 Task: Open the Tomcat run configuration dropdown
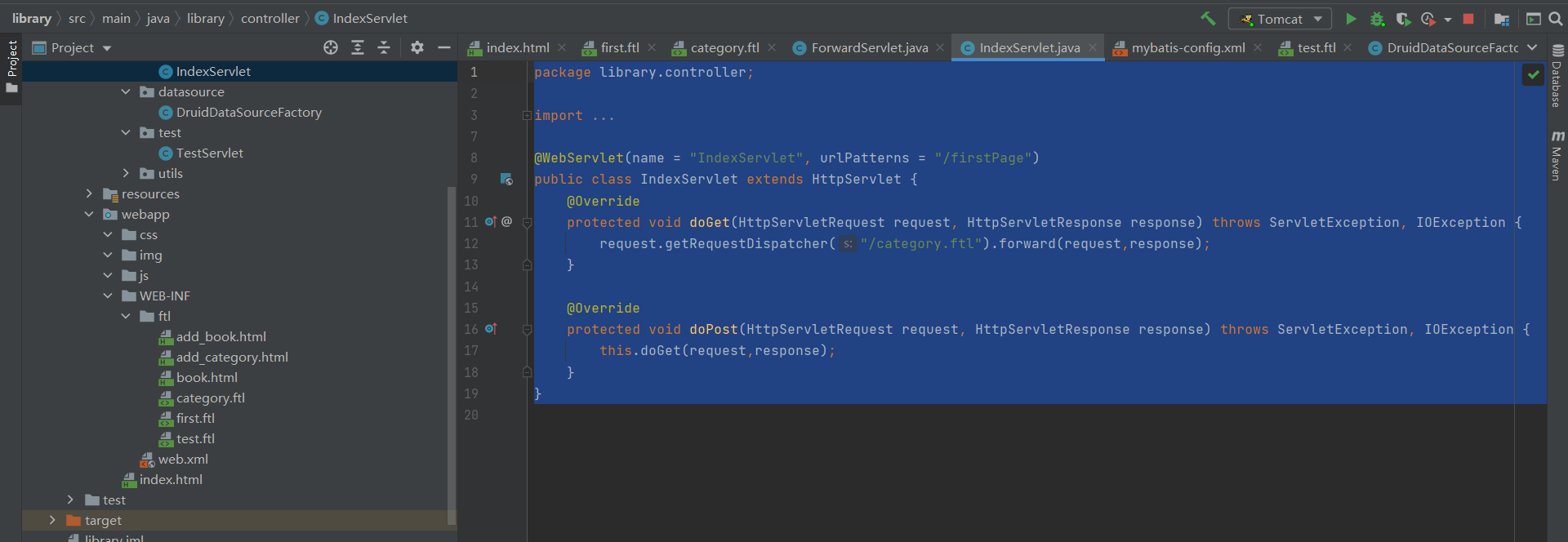1280,19
